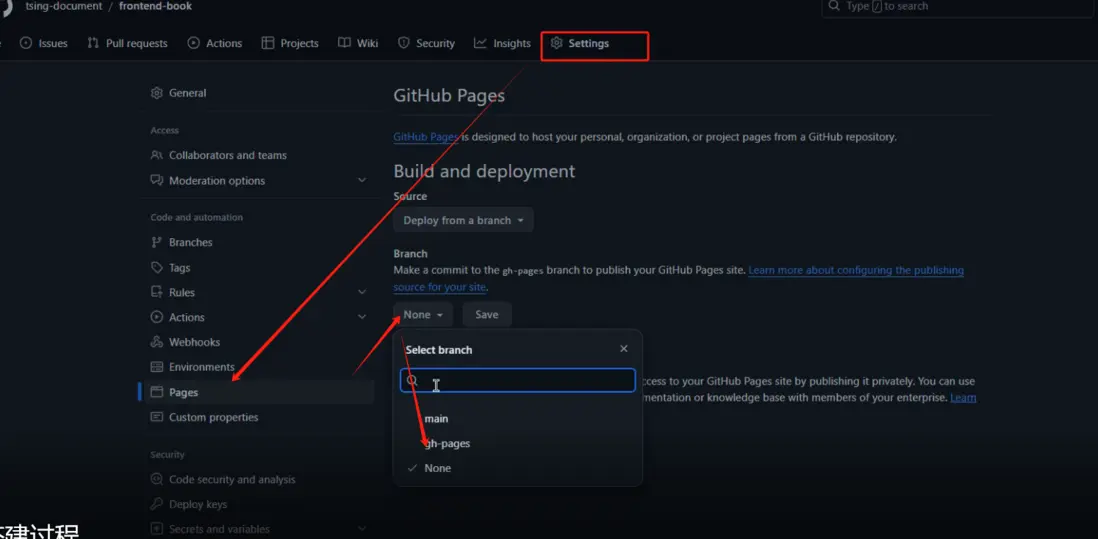This screenshot has height=539, width=1098.
Task: Expand the sidebar Actions chevron
Action: click(362, 317)
